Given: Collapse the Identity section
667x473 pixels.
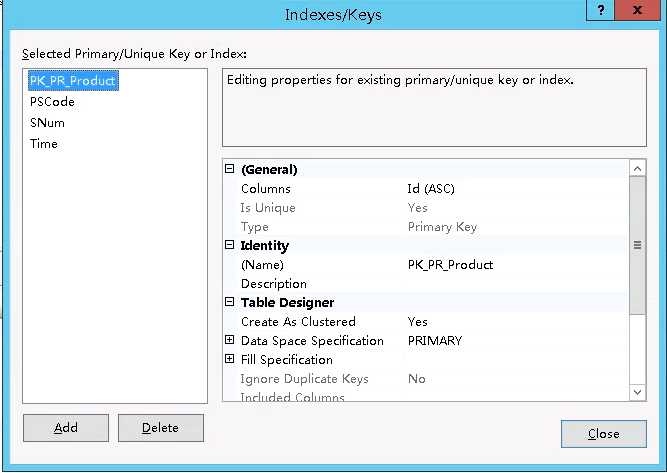Looking at the screenshot, I should [x=230, y=246].
